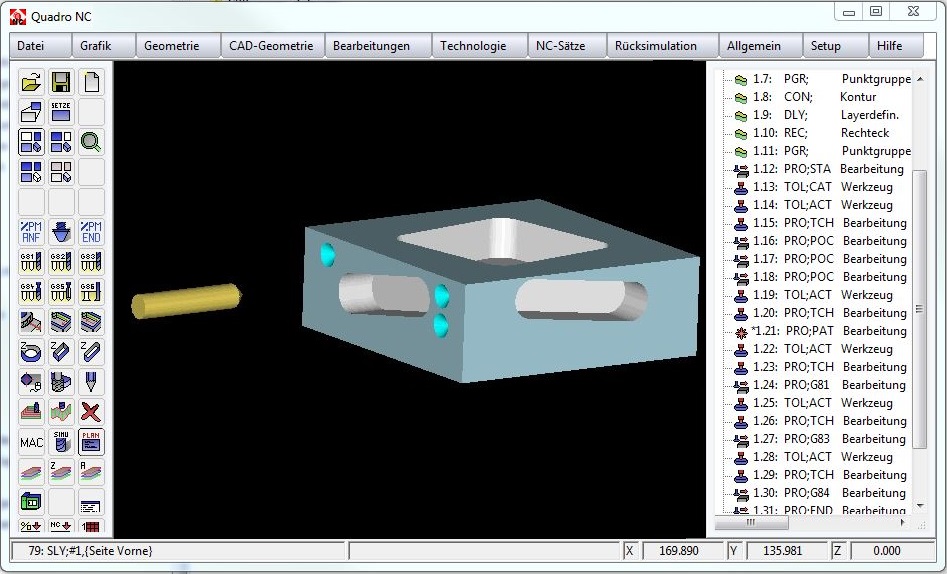This screenshot has height=574, width=947.
Task: Click the tree panel's scroll-down arrow
Action: point(921,506)
